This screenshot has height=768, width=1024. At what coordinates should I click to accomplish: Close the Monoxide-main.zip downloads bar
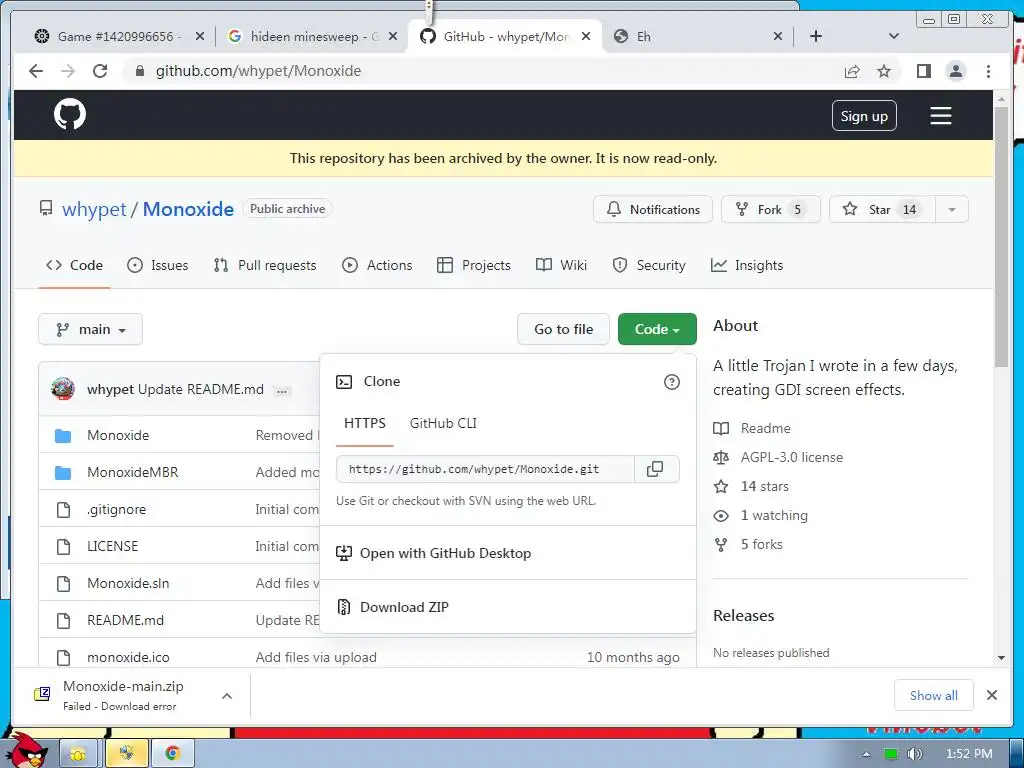click(x=991, y=695)
